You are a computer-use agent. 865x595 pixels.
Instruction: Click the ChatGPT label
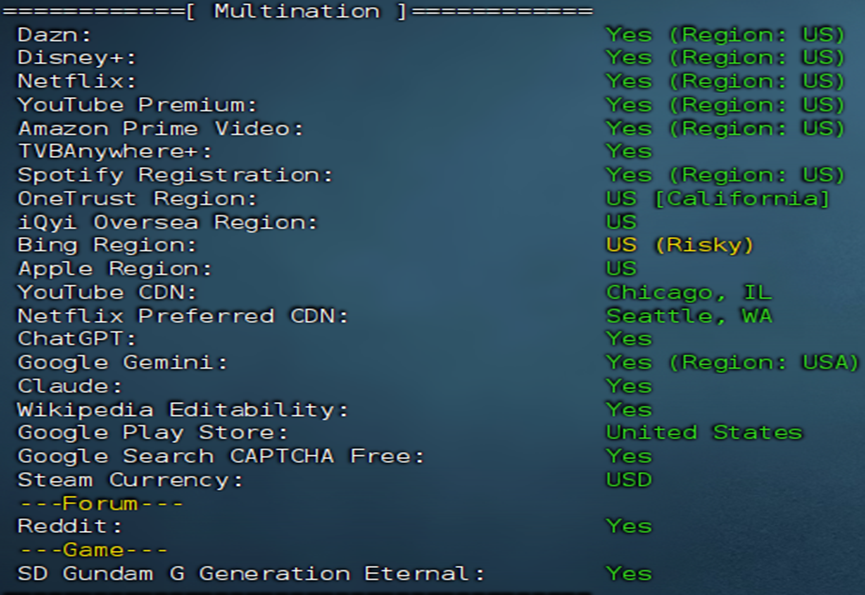point(77,339)
